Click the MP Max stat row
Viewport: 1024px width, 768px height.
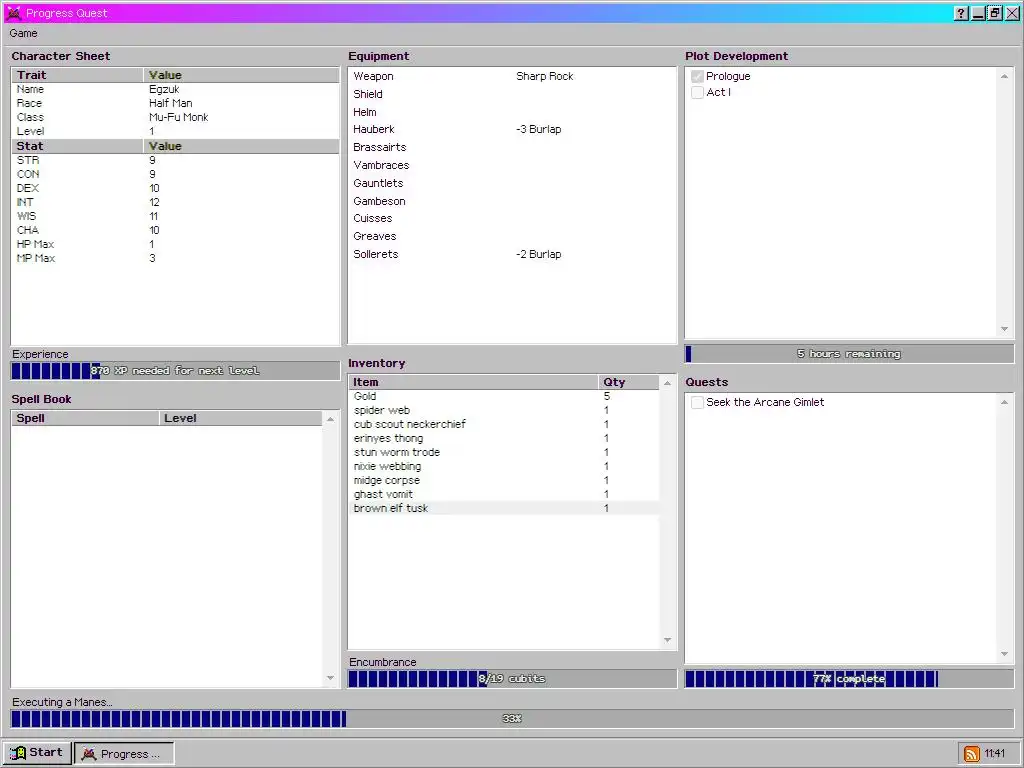tap(175, 259)
